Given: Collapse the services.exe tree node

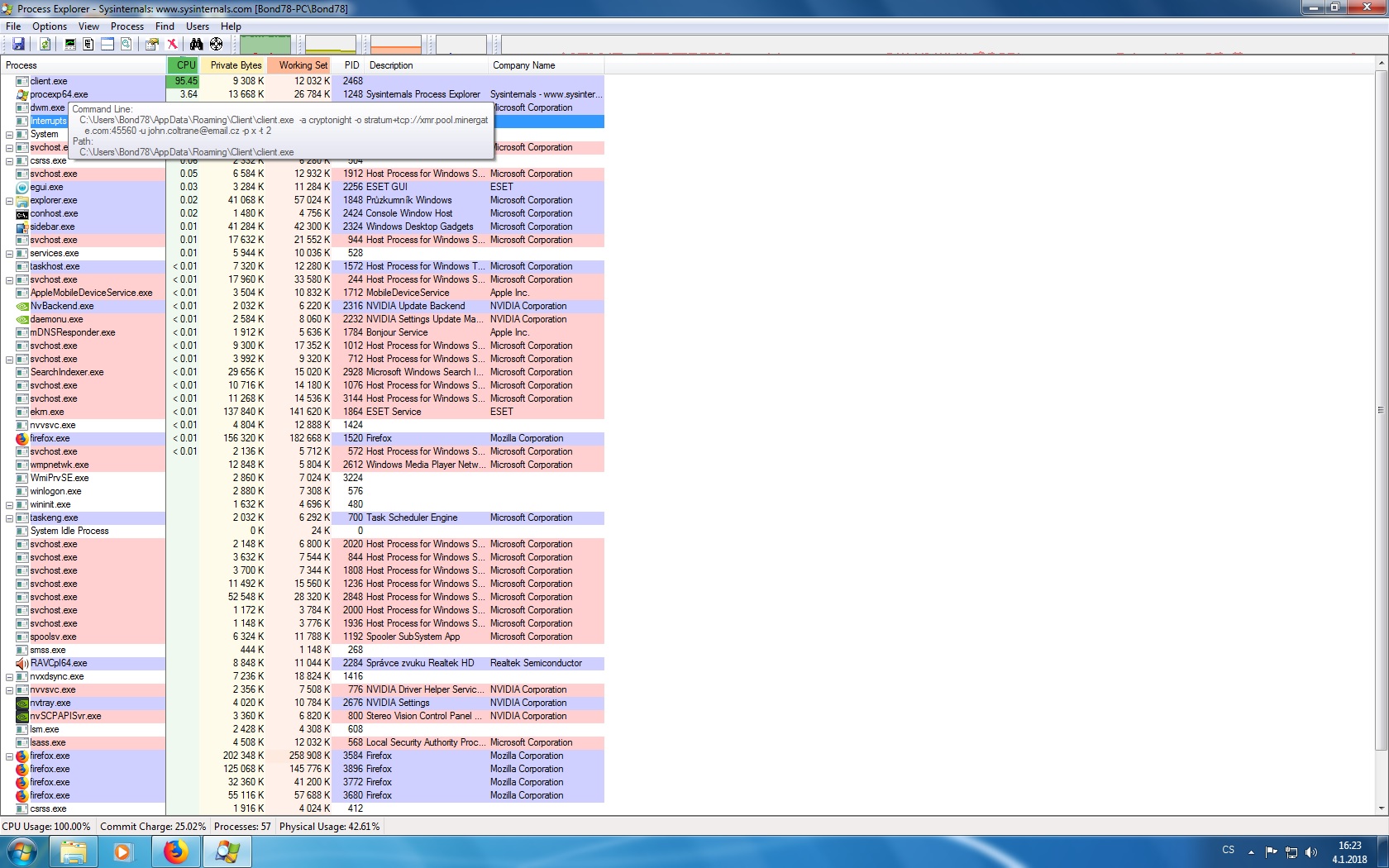Looking at the screenshot, I should pyautogui.click(x=9, y=253).
